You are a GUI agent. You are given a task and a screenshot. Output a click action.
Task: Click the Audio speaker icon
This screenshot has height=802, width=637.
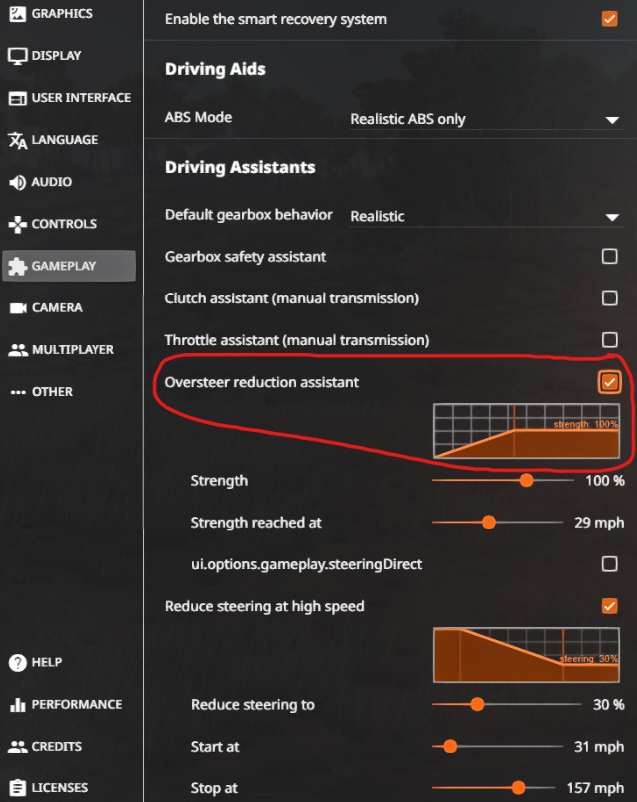[x=17, y=182]
